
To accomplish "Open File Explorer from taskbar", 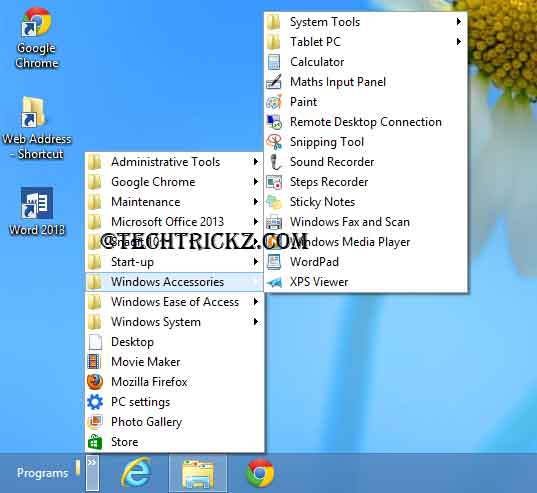I will tap(198, 474).
